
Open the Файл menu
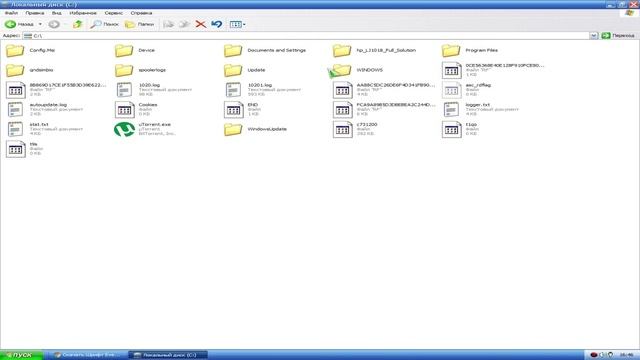coord(11,13)
